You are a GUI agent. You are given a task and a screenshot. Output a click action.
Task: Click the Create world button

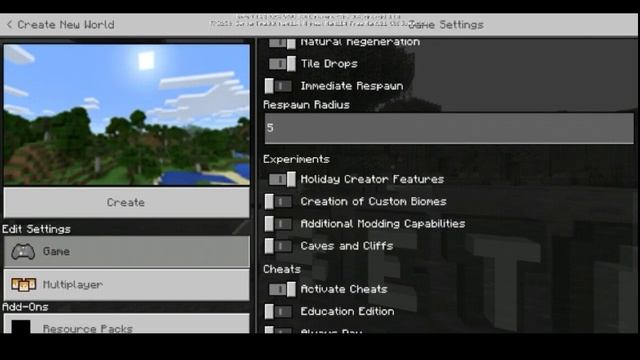point(127,202)
